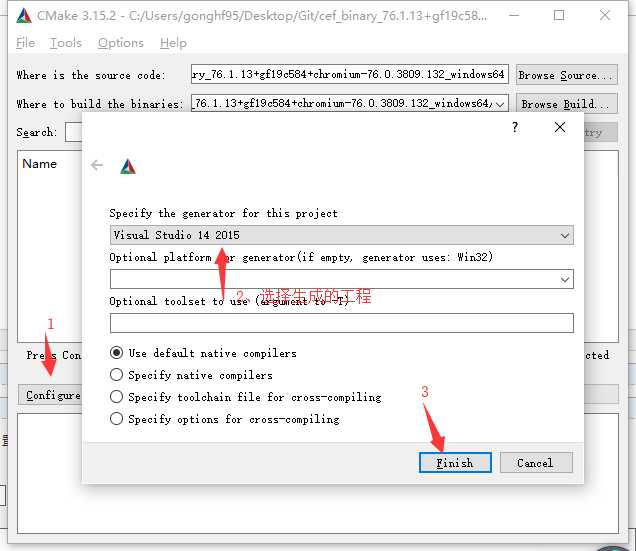Click the Cancel button
This screenshot has height=551, width=636.
(536, 463)
